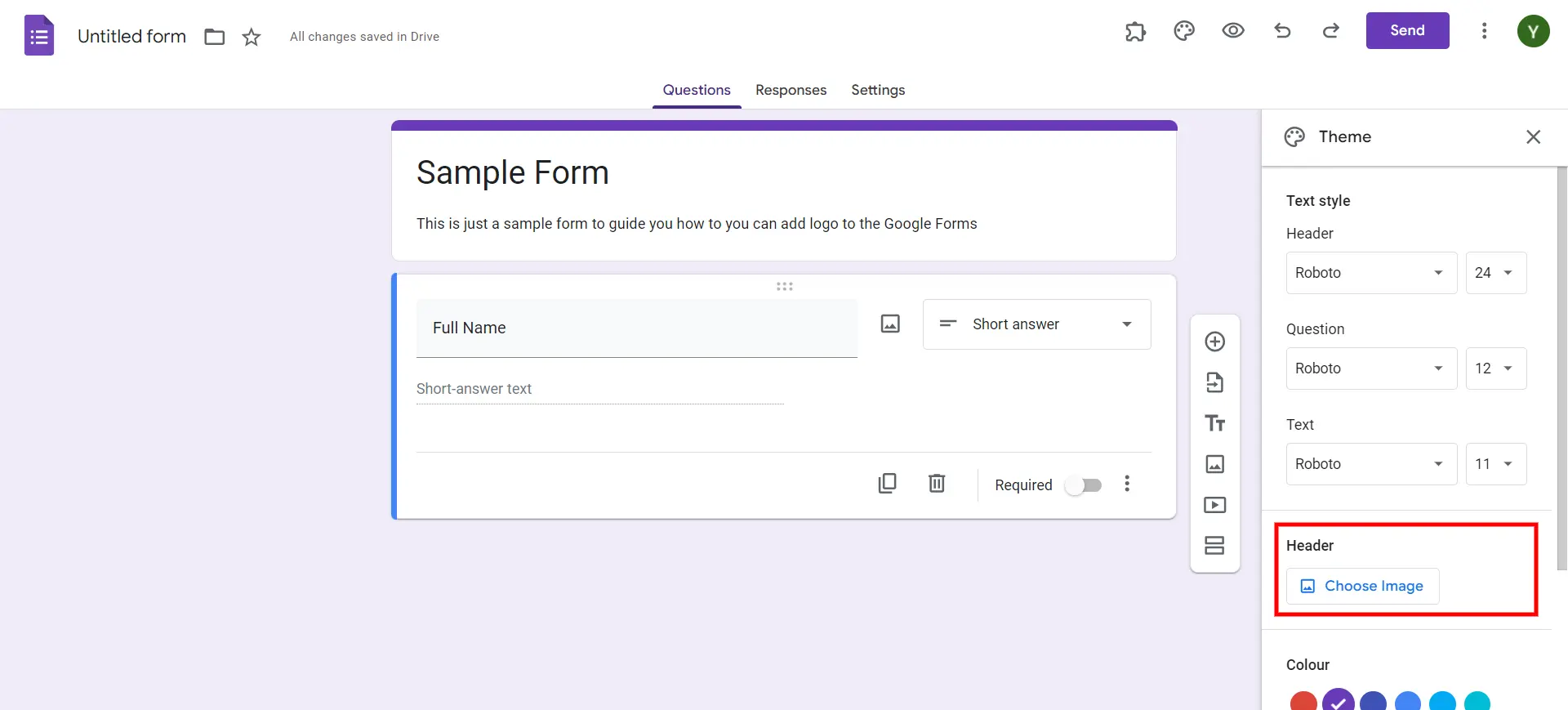Screen dimensions: 1568x710
Task: Click Choose Image for header
Action: (x=1362, y=586)
